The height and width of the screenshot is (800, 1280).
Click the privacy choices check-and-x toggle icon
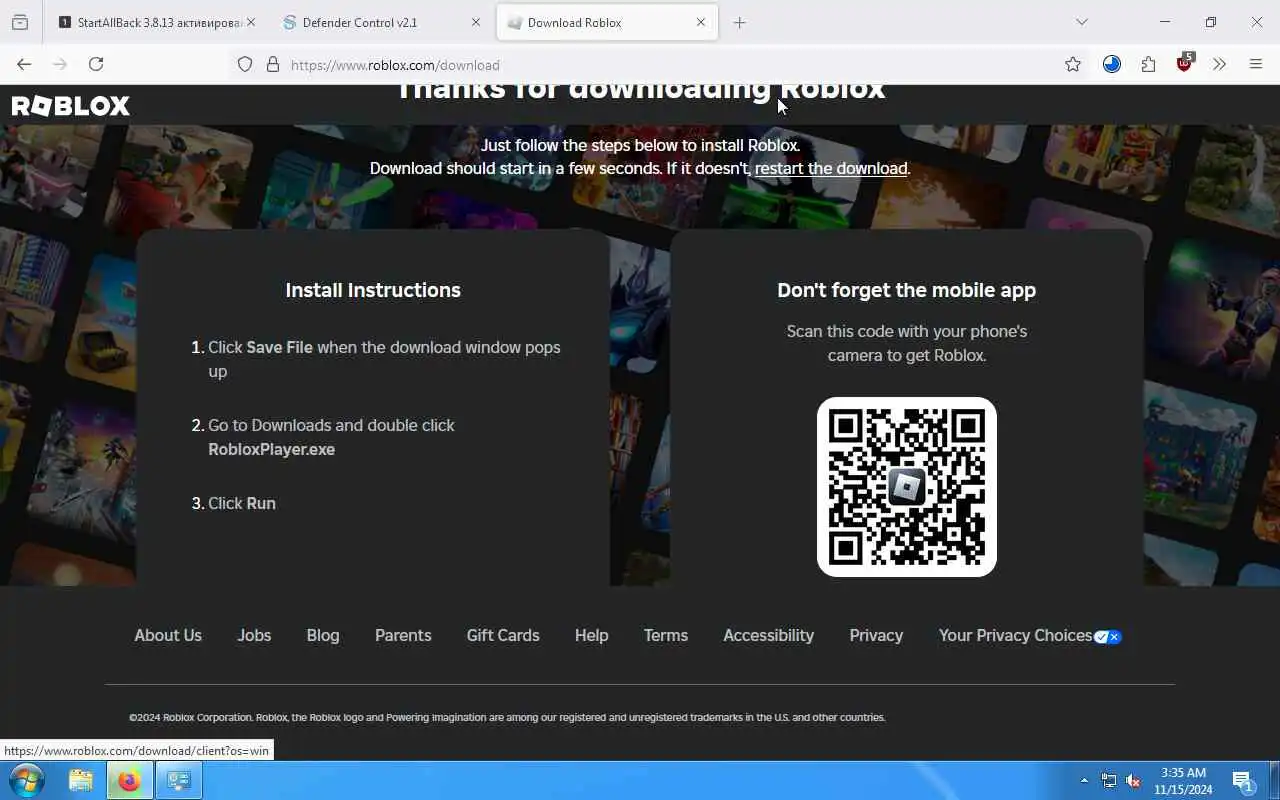coord(1108,637)
